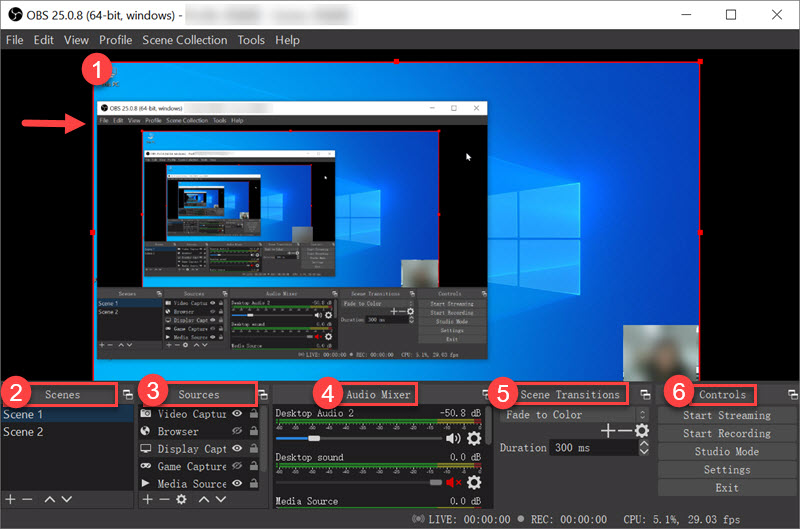Screen dimensions: 800x529
Task: Move selected scene down in list
Action: (x=66, y=498)
